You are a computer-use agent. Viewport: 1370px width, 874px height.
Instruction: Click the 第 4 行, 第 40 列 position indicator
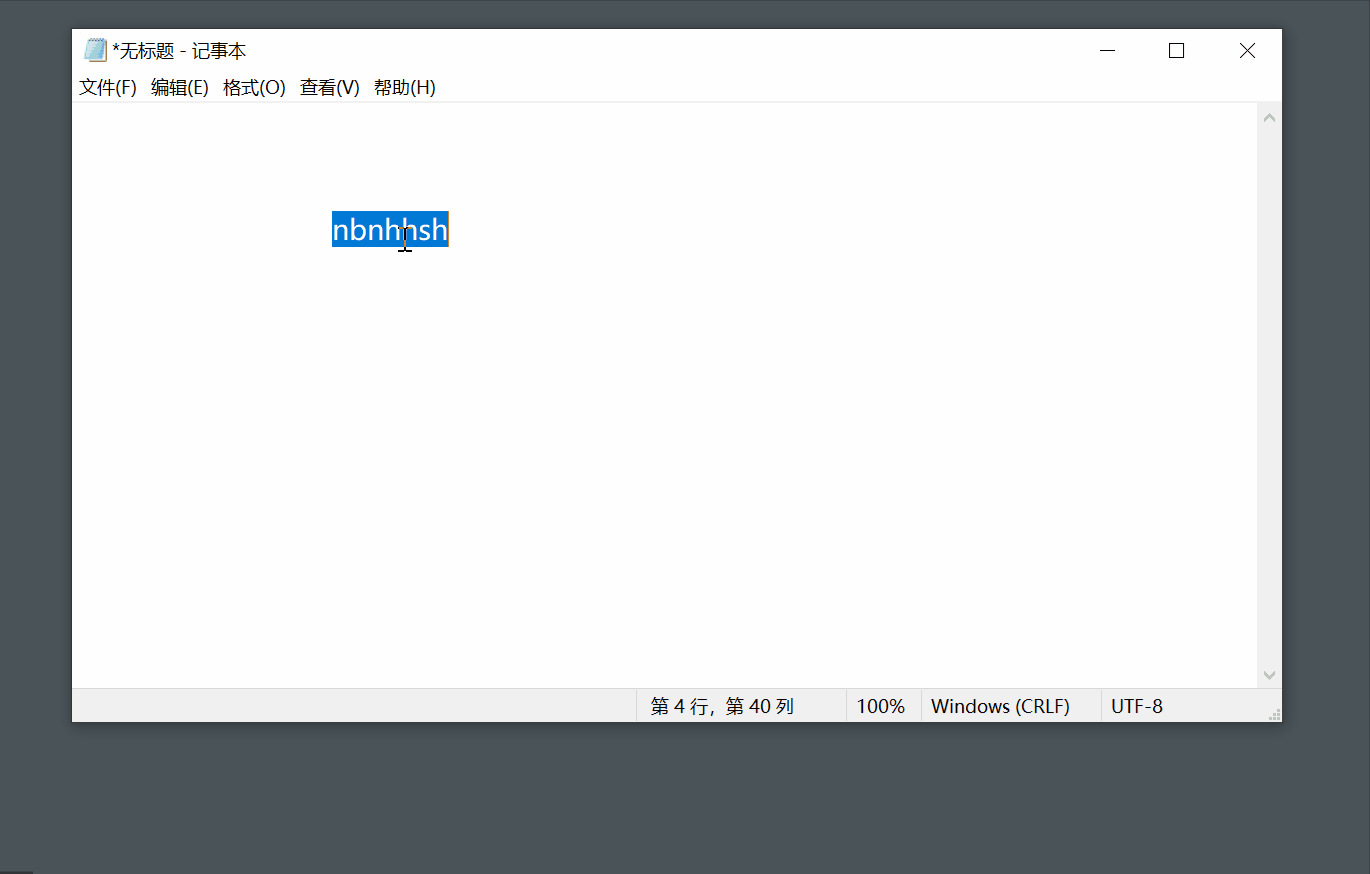click(722, 706)
